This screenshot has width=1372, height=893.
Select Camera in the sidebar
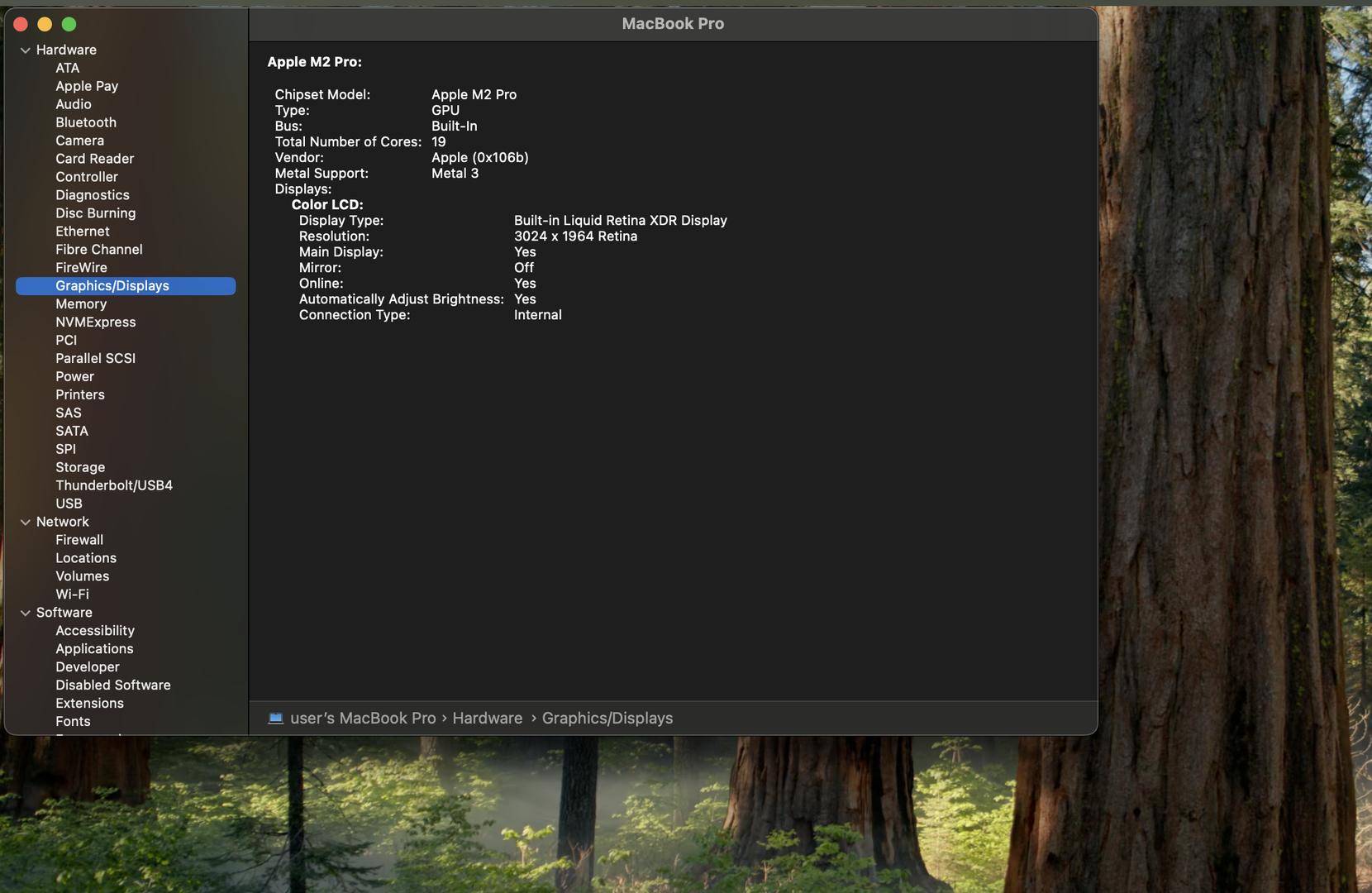[80, 141]
